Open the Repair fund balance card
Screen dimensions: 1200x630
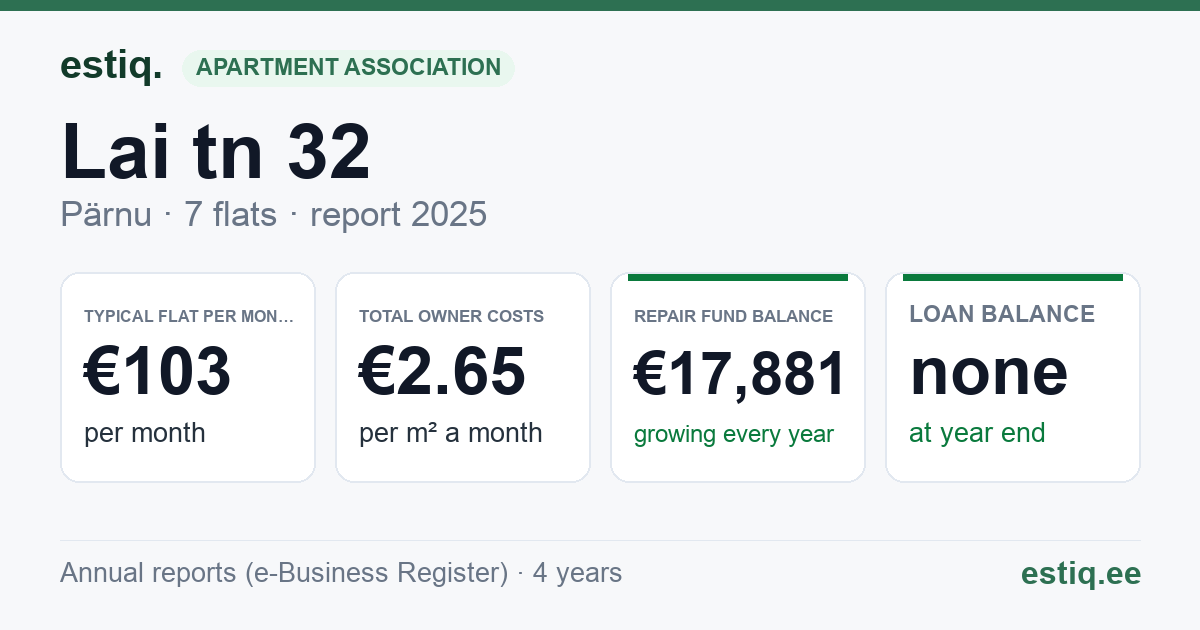[x=738, y=377]
